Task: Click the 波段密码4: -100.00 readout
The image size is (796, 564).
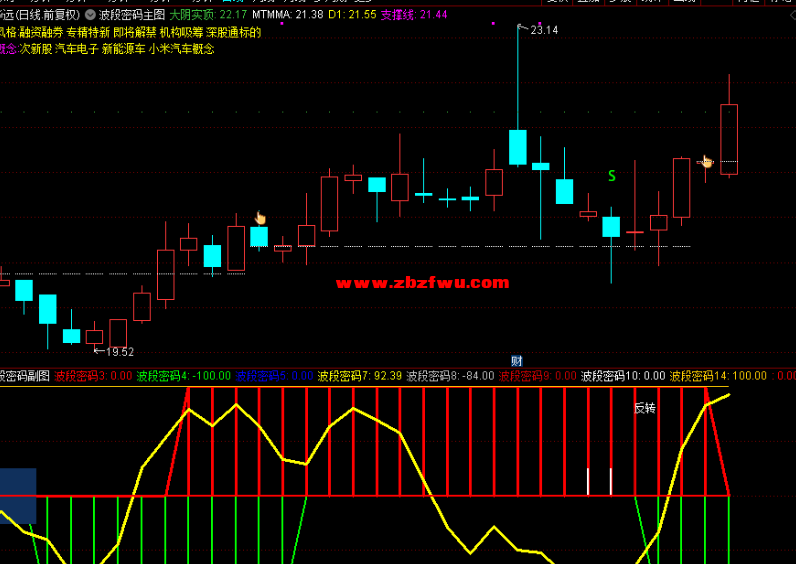Action: coord(184,376)
